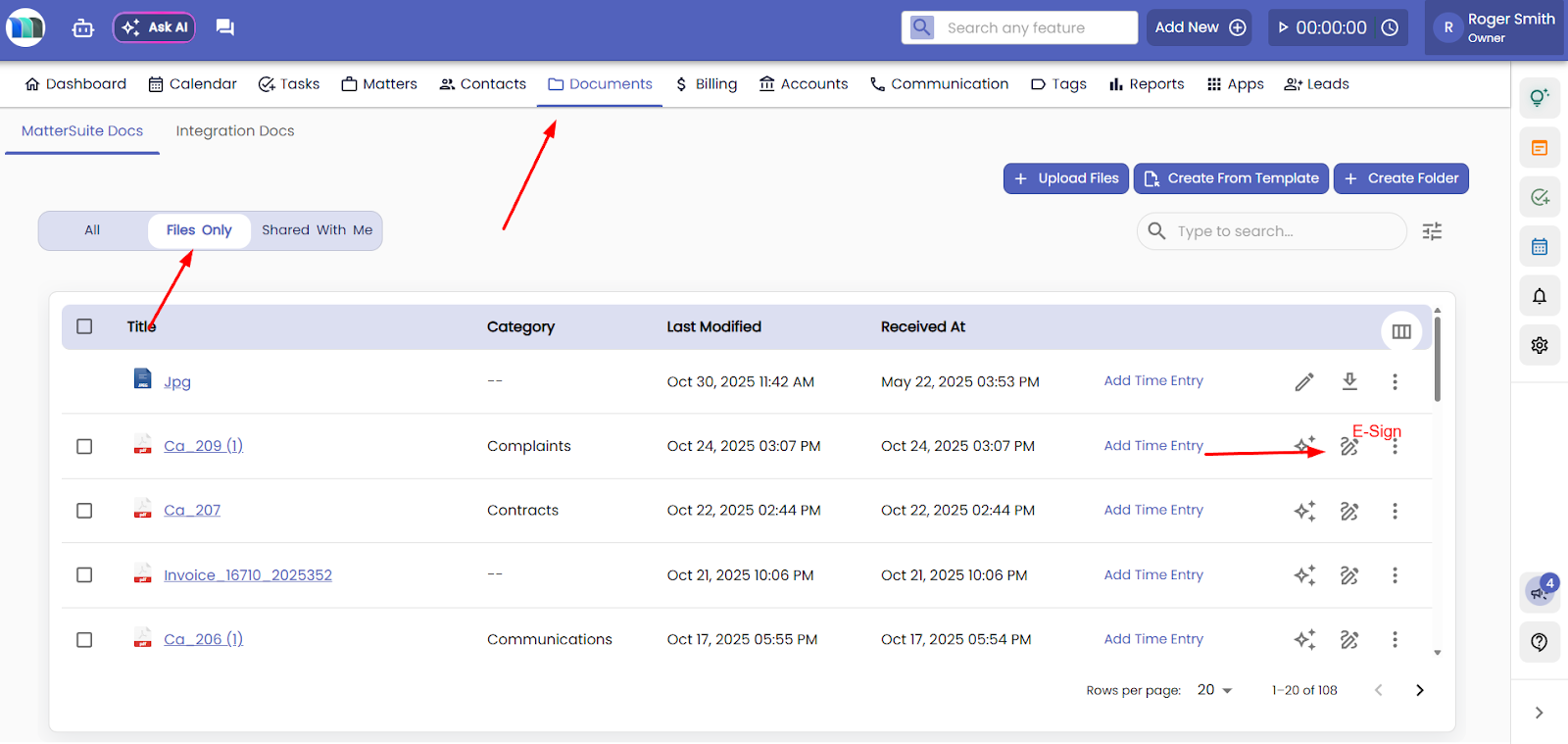Click Add Time Entry for Ca_207

point(1153,510)
